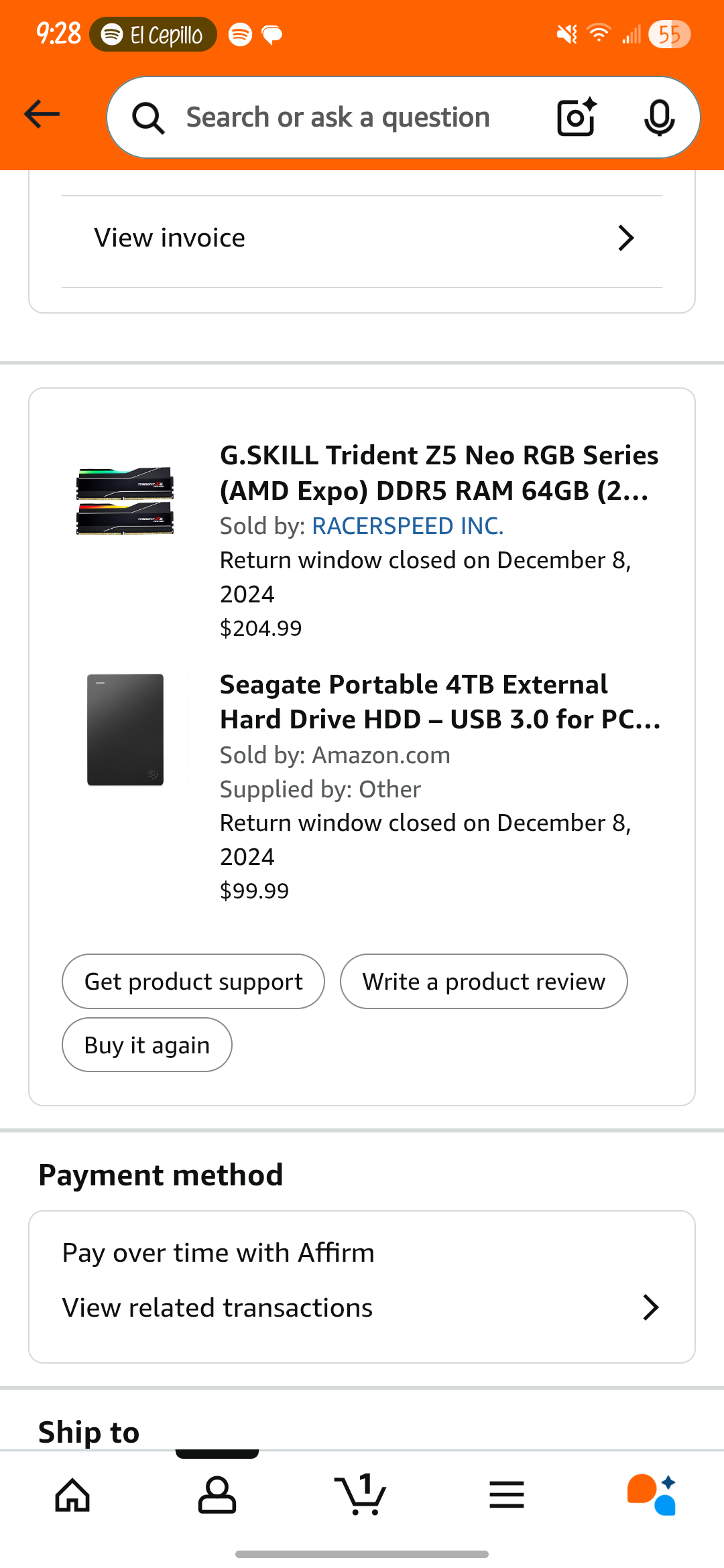Viewport: 724px width, 1568px height.
Task: Tap the Spotify El Cepillo status pill
Action: point(154,34)
